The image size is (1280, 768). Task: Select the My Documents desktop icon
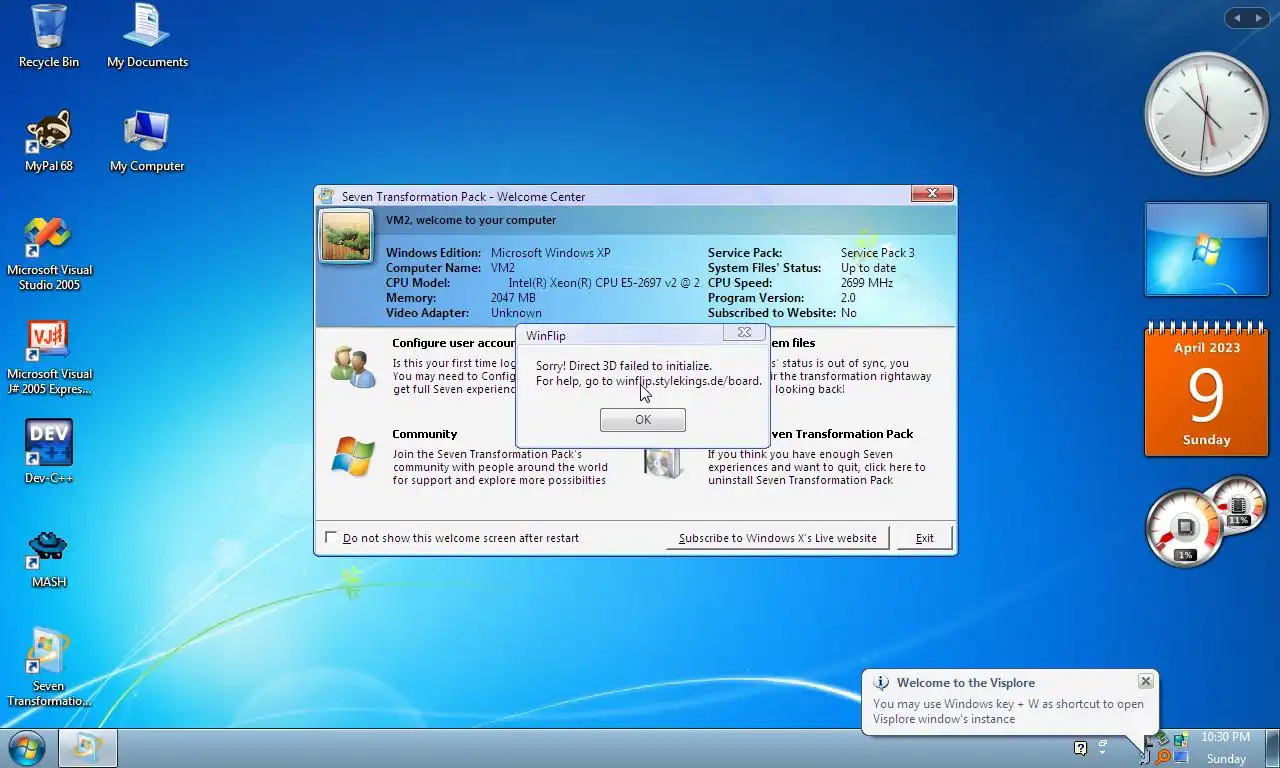(x=147, y=37)
